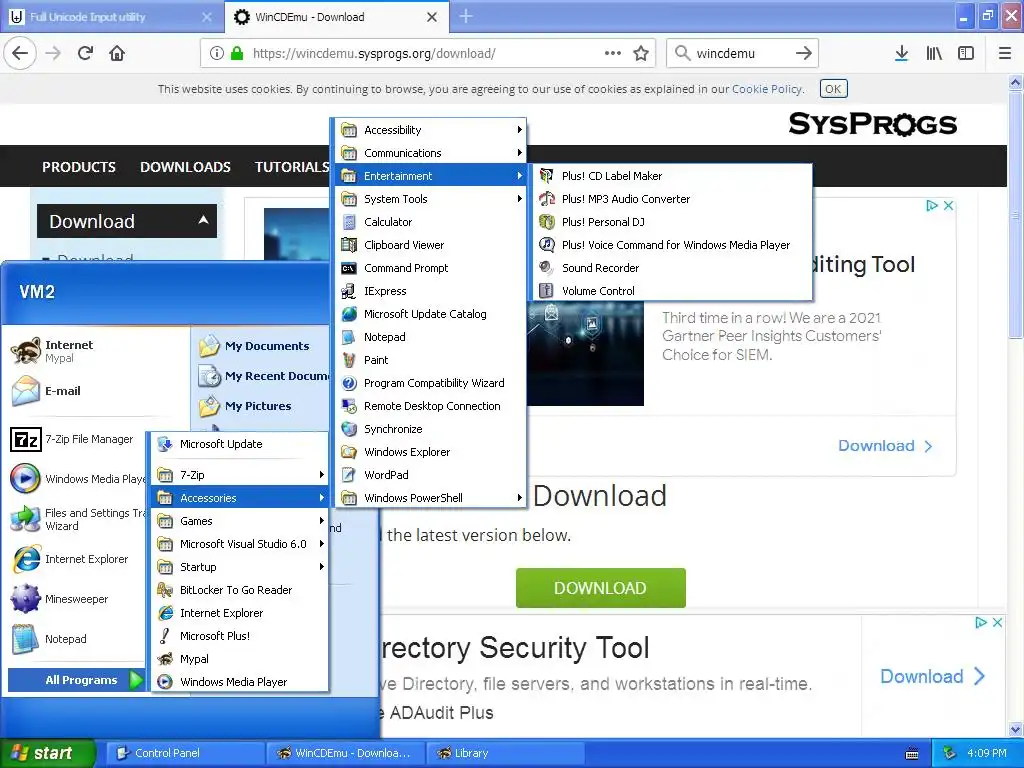Open Paint

(431, 360)
